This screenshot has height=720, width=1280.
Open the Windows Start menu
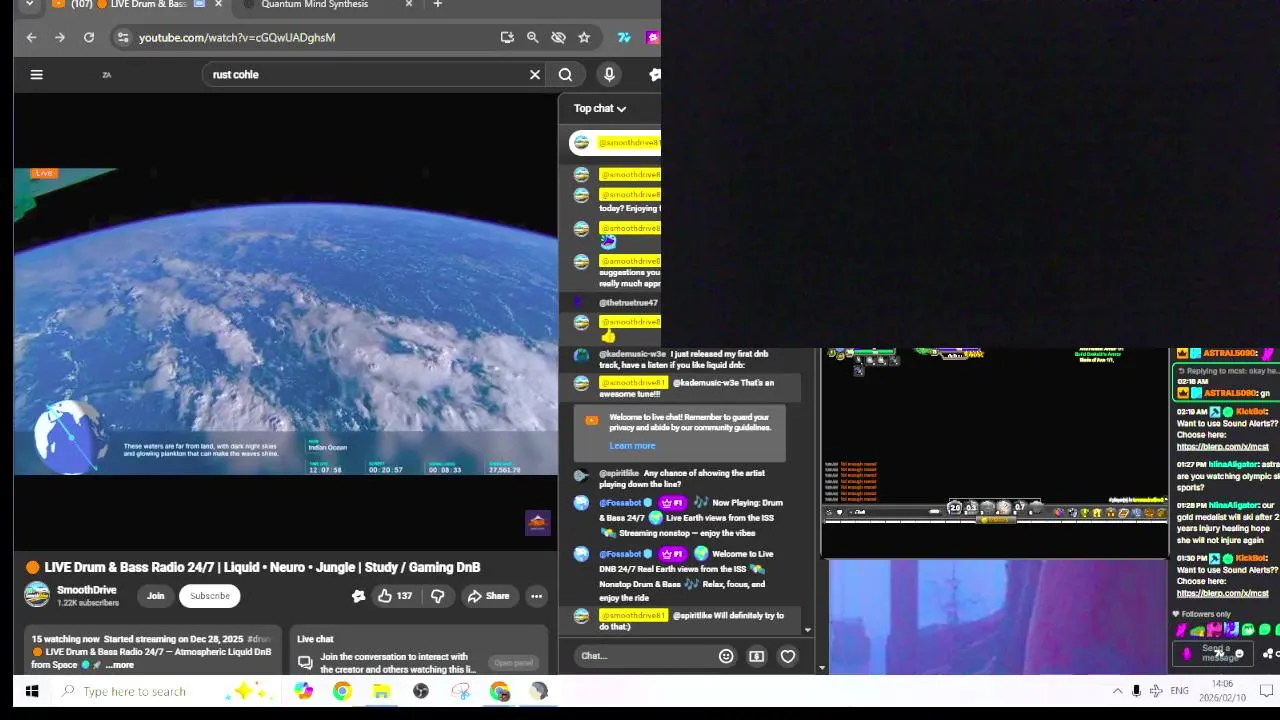click(32, 691)
